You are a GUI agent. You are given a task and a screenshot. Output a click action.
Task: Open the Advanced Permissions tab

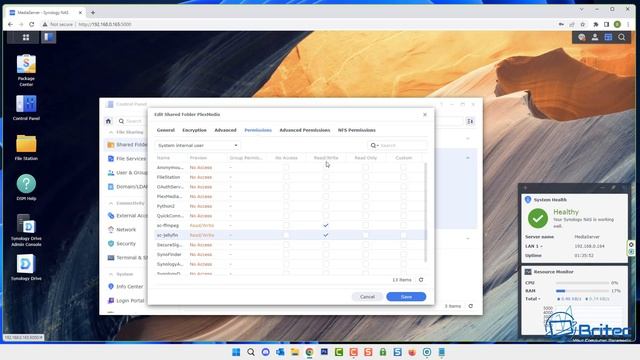304,130
